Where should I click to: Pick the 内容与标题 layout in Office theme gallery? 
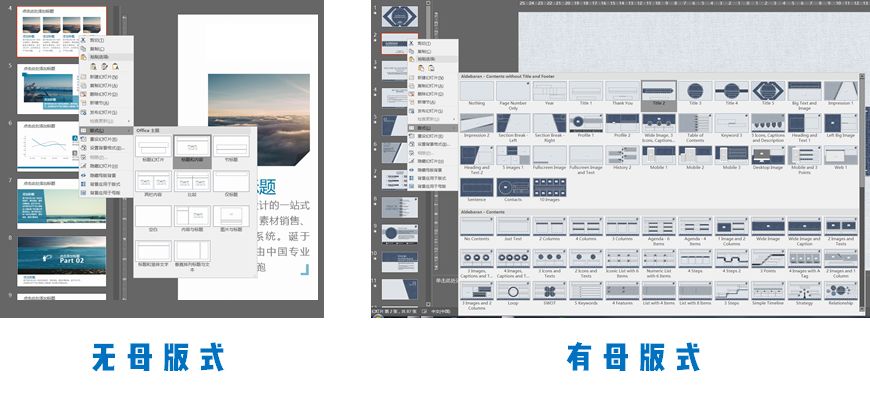click(x=192, y=220)
